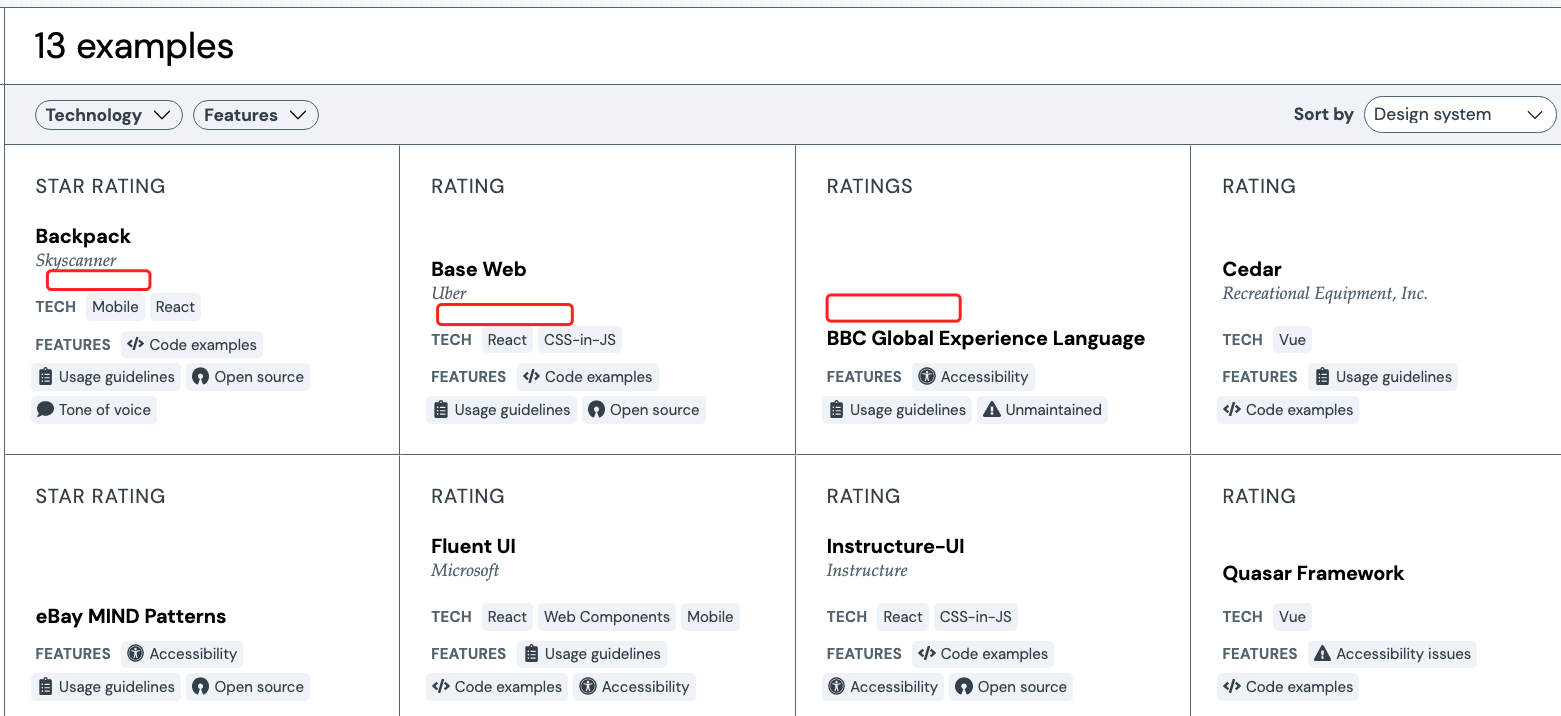The height and width of the screenshot is (716, 1561).
Task: Click the GitHub icon in eBay MIND Patterns' Open source tag
Action: pyautogui.click(x=201, y=687)
